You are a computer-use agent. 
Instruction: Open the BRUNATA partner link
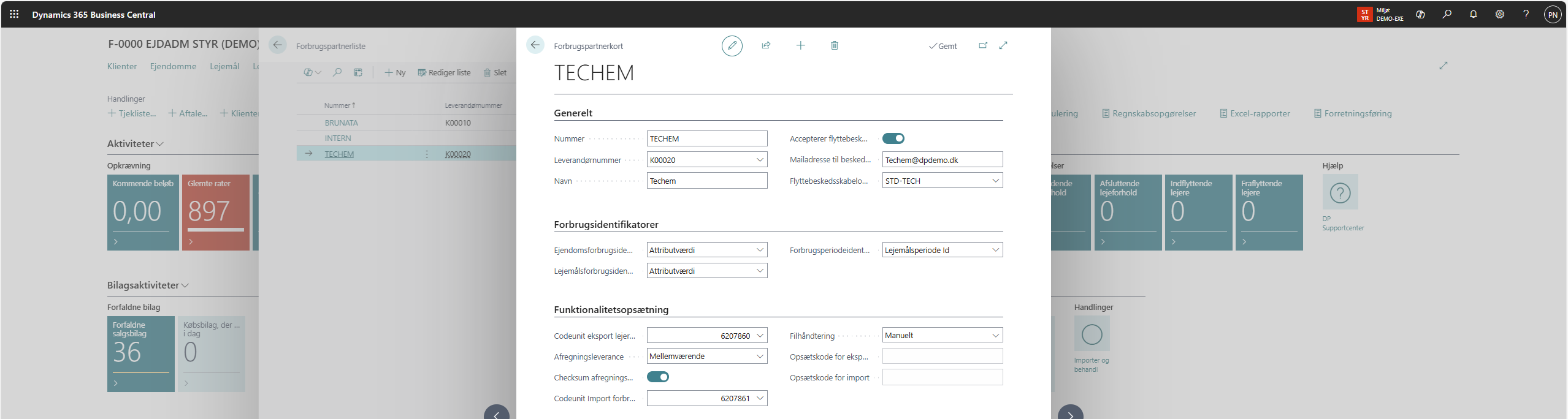tap(342, 123)
